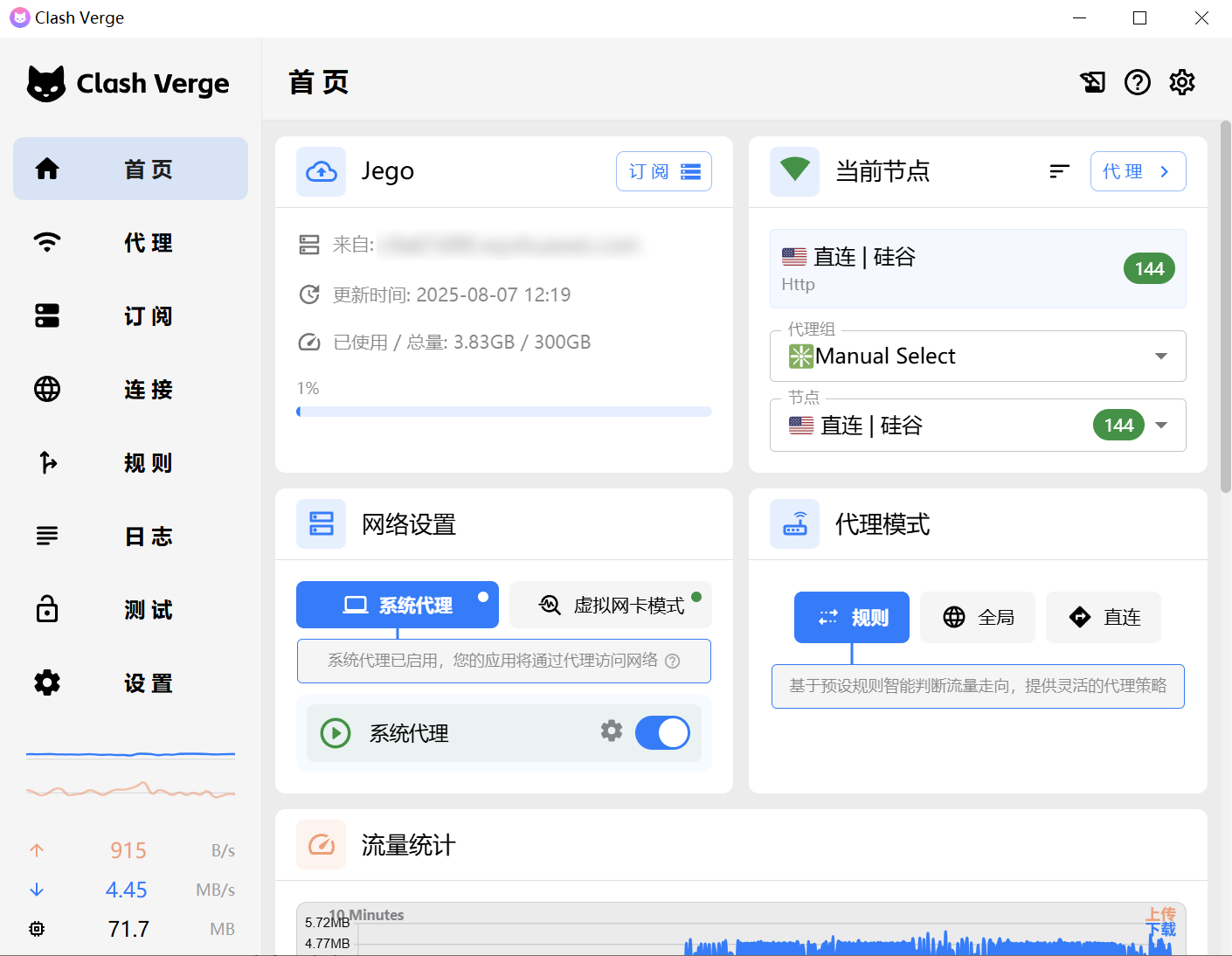Open system proxy gear settings icon
Screen dimensions: 1232x956
(612, 731)
